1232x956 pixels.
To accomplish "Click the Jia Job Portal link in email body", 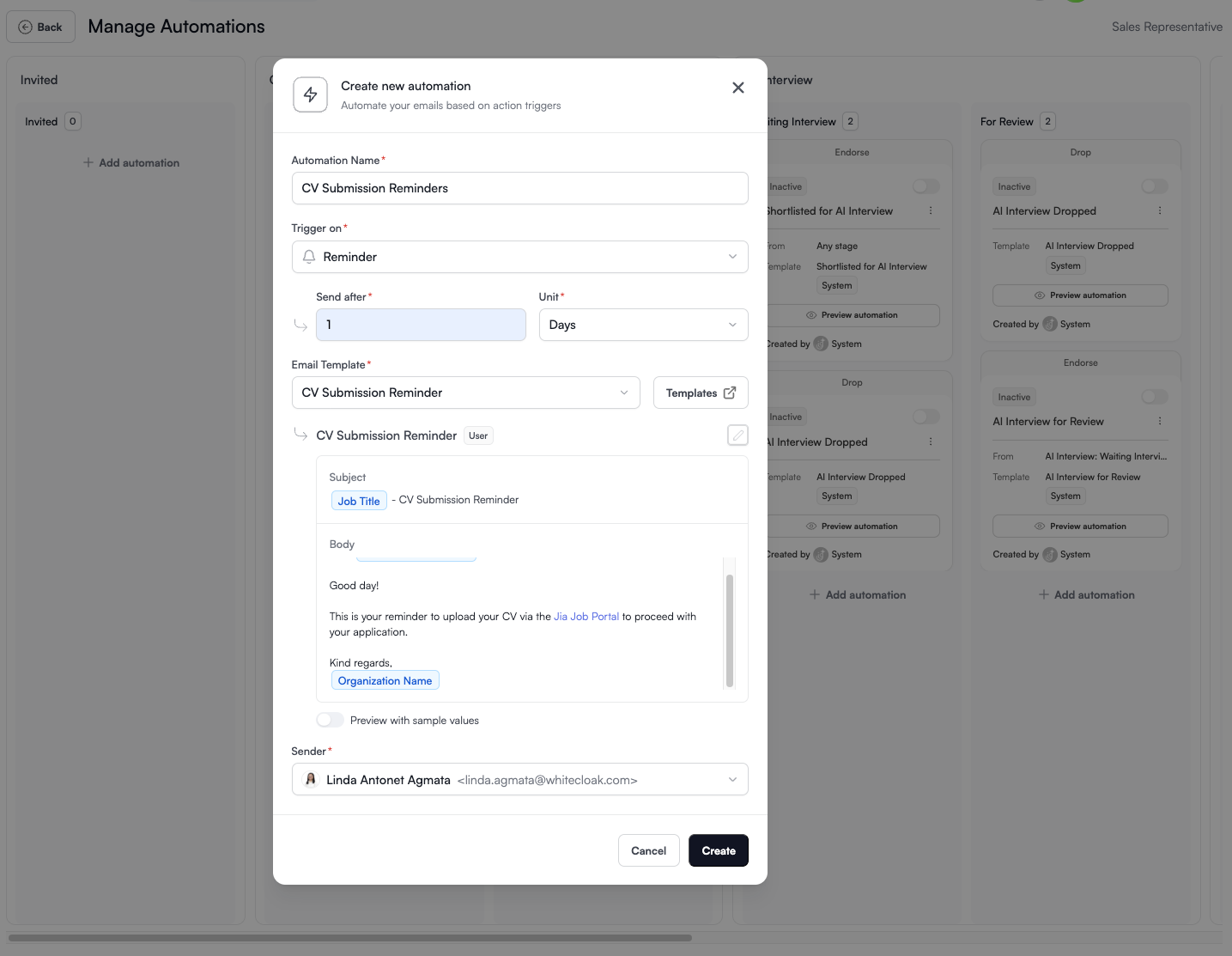I will tap(586, 616).
